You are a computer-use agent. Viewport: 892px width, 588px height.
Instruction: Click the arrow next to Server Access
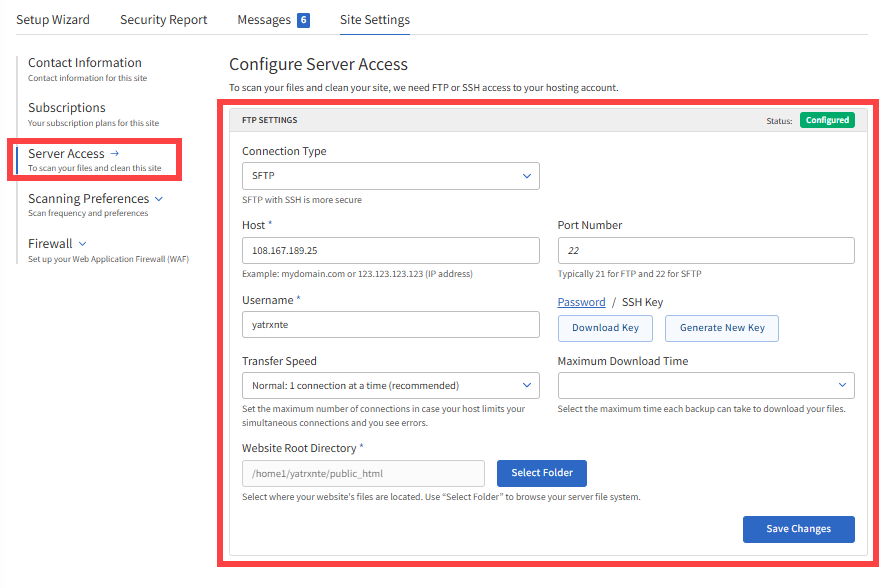[x=114, y=153]
